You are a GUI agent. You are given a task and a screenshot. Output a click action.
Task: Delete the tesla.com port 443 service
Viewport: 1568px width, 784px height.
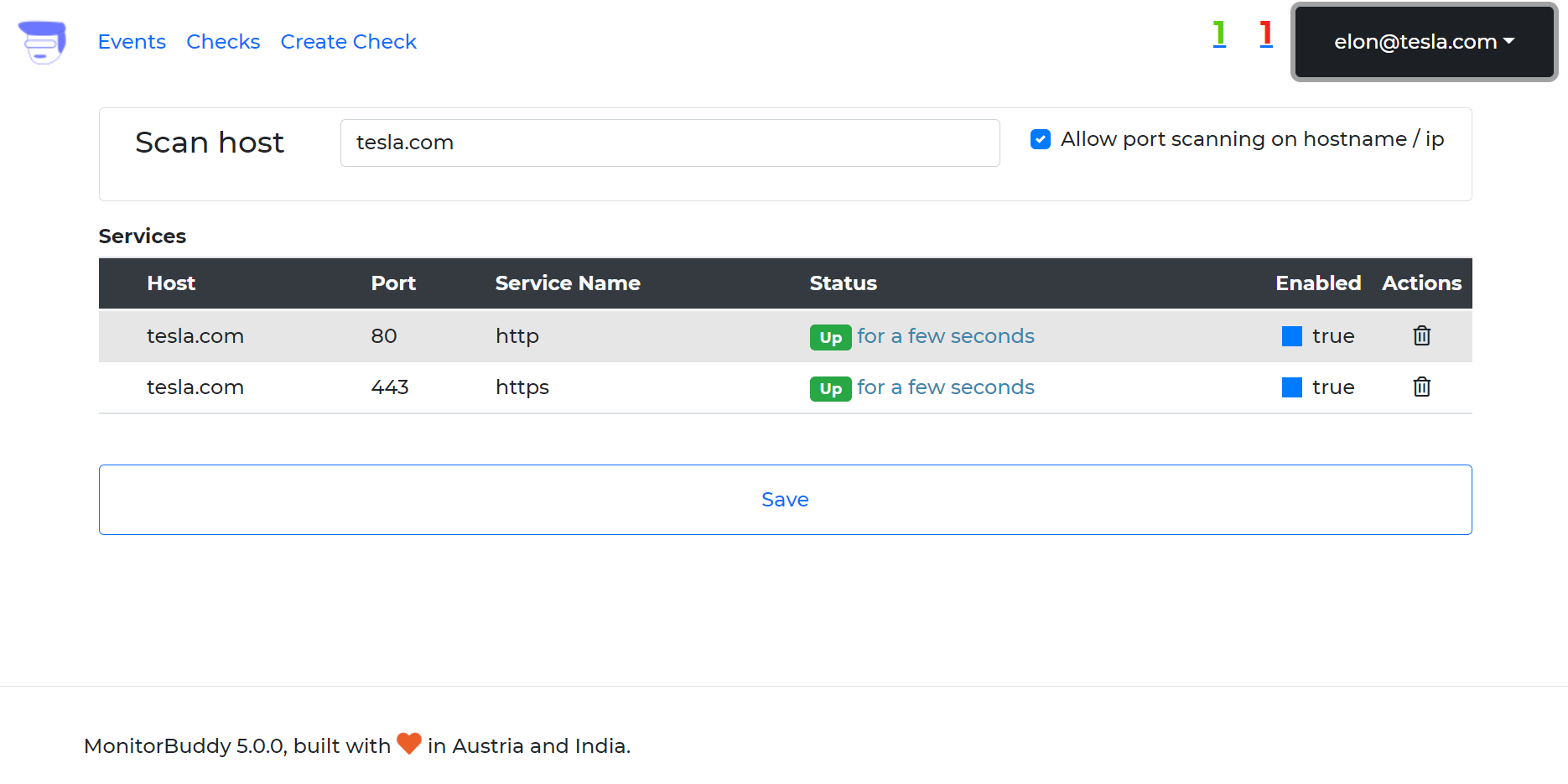click(1421, 387)
